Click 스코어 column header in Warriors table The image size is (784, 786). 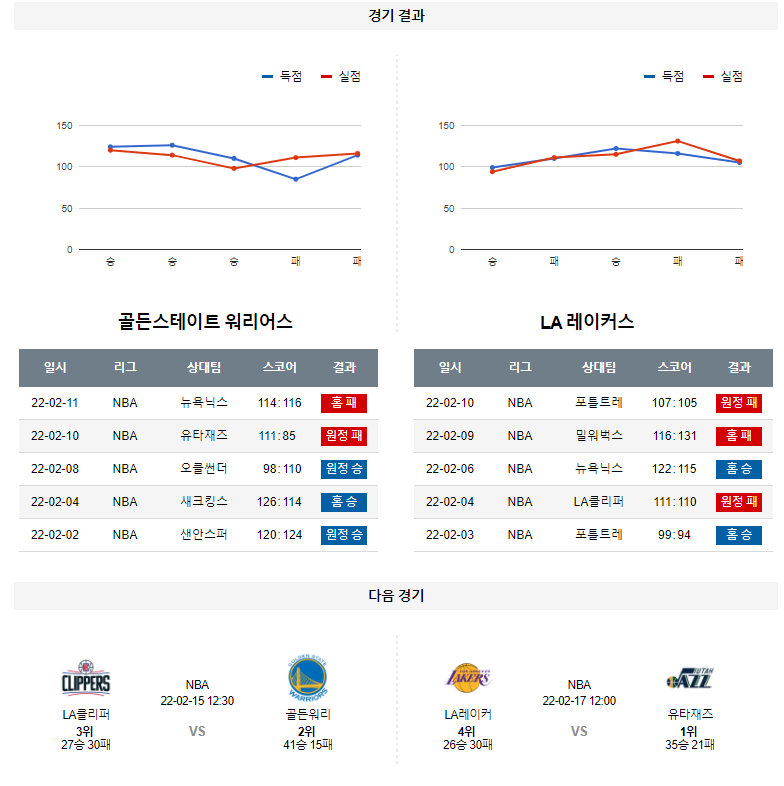280,367
